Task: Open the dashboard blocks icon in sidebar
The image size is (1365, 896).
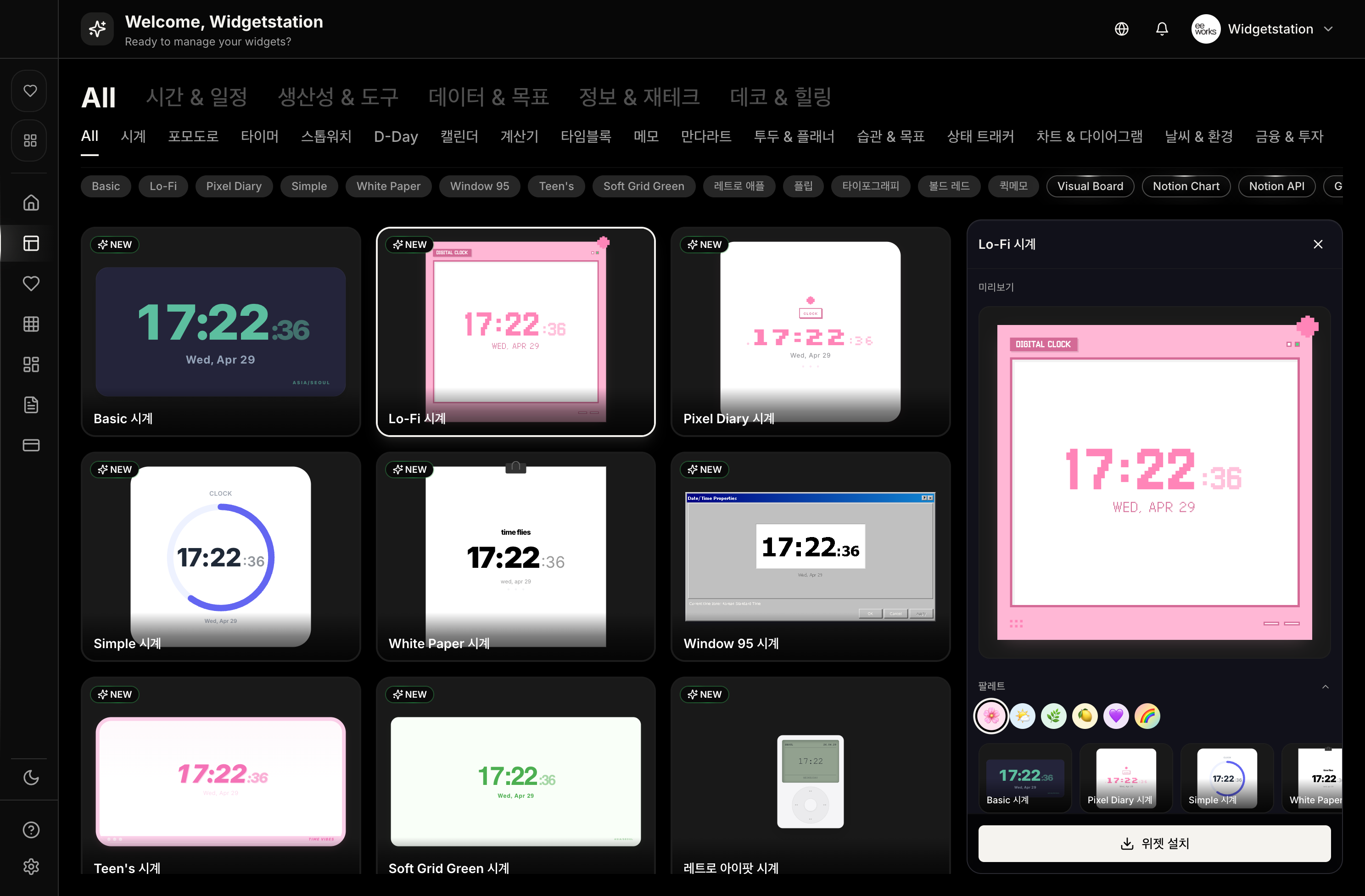Action: click(x=31, y=365)
